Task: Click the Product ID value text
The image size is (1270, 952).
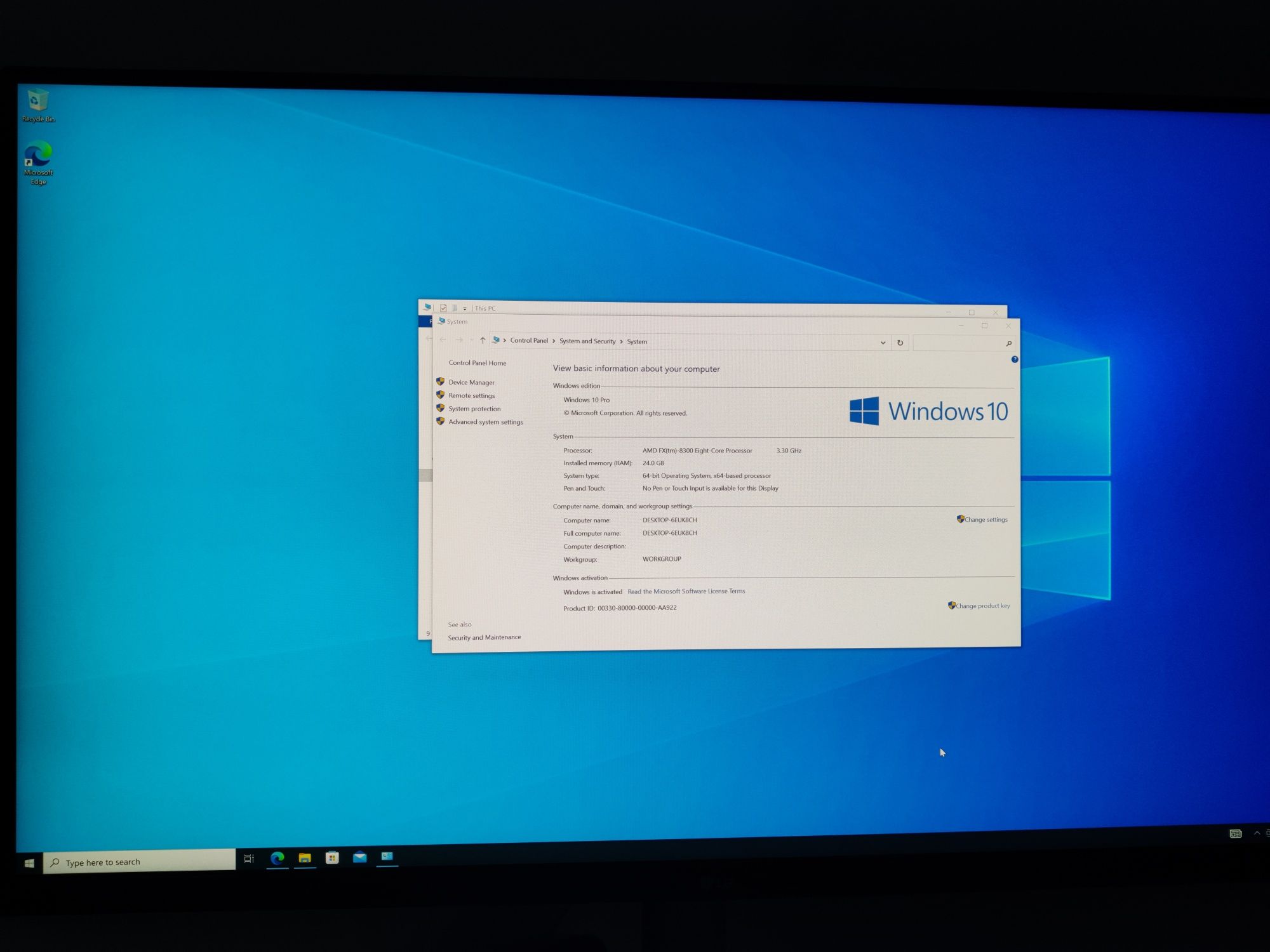Action: tap(637, 608)
